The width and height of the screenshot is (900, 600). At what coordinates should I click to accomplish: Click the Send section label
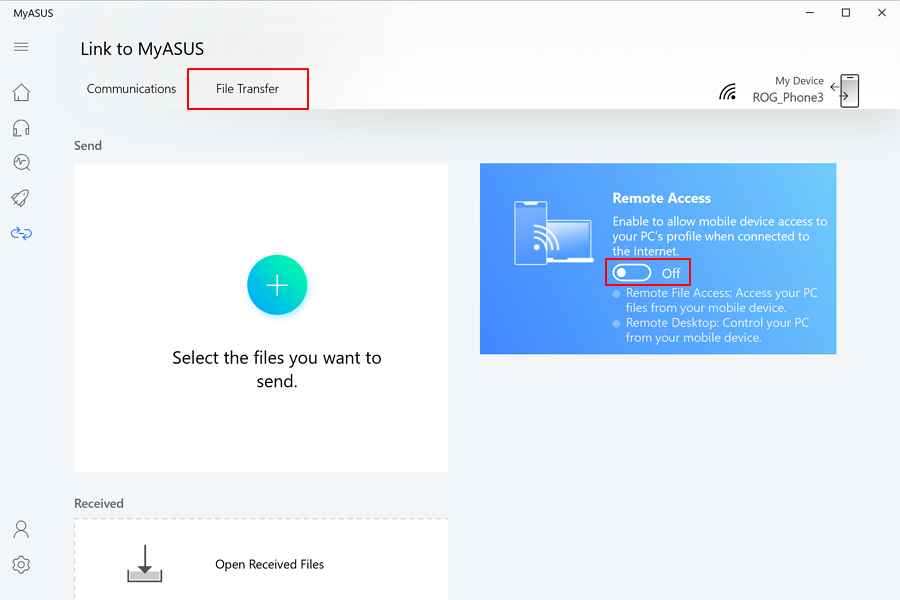pyautogui.click(x=88, y=146)
